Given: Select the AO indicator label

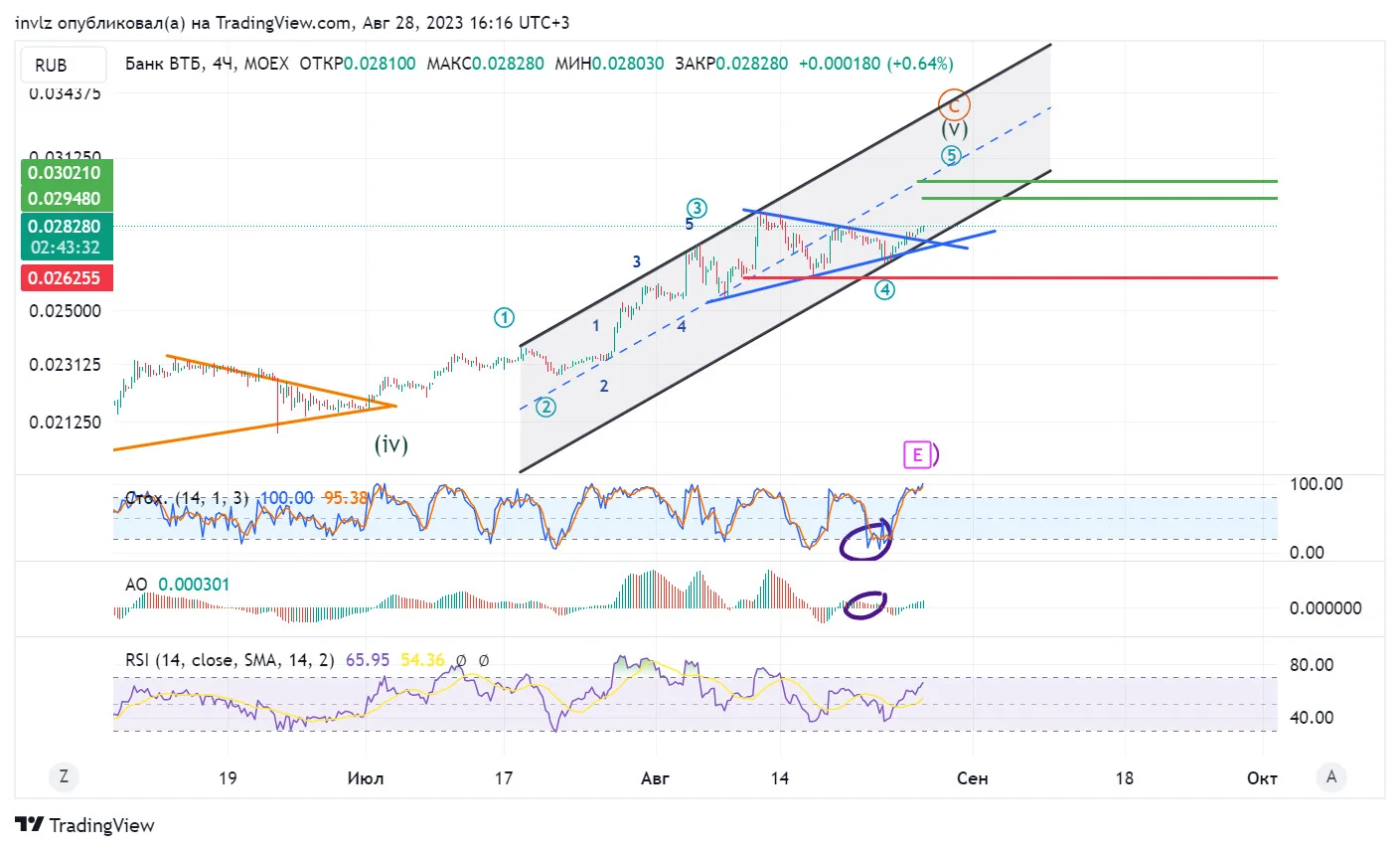Looking at the screenshot, I should (136, 585).
